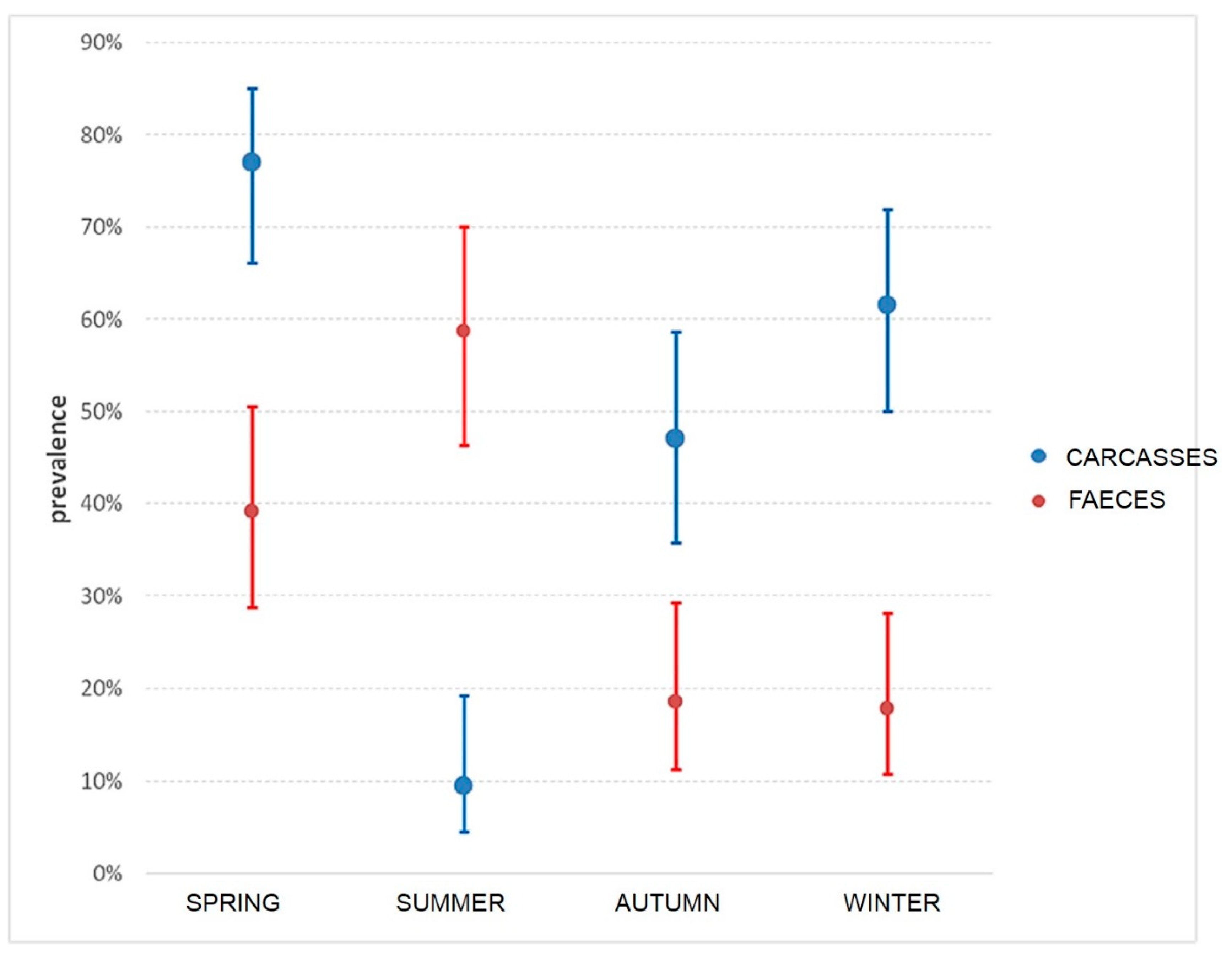Click the Autumn faeces red data point
Viewport: 1232px width, 956px height.
pos(675,702)
